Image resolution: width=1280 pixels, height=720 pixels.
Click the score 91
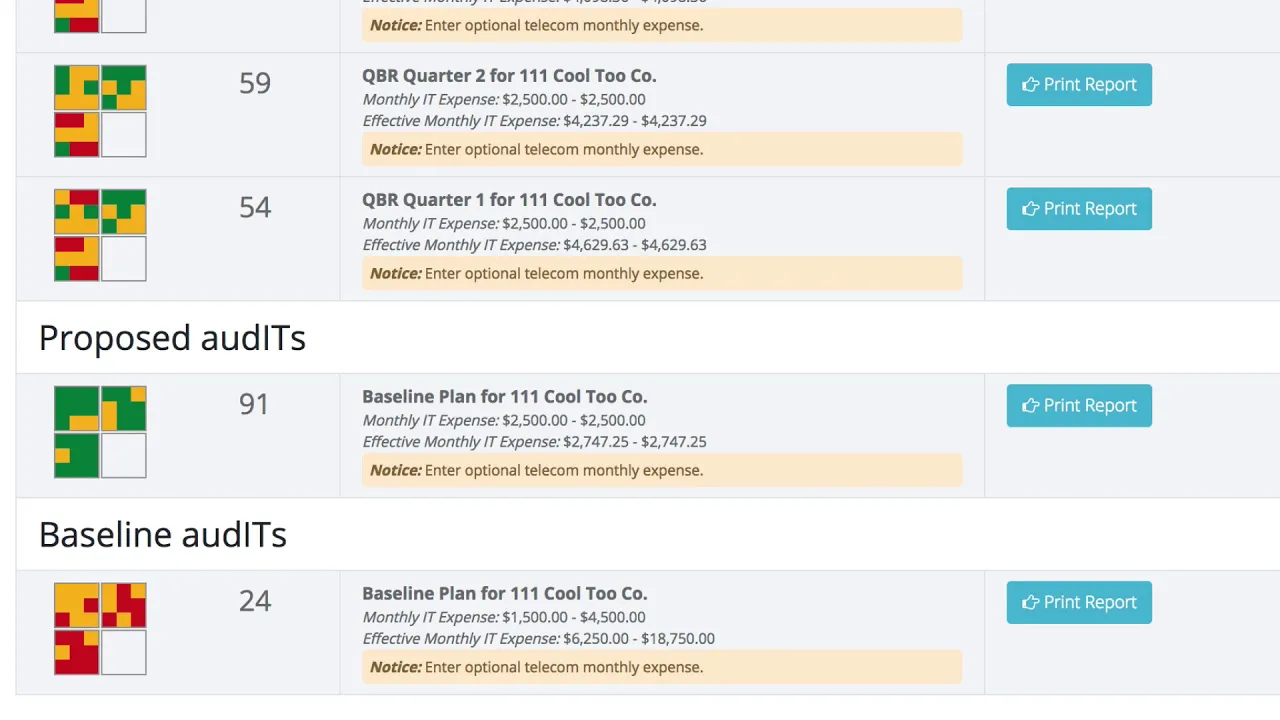pos(254,404)
